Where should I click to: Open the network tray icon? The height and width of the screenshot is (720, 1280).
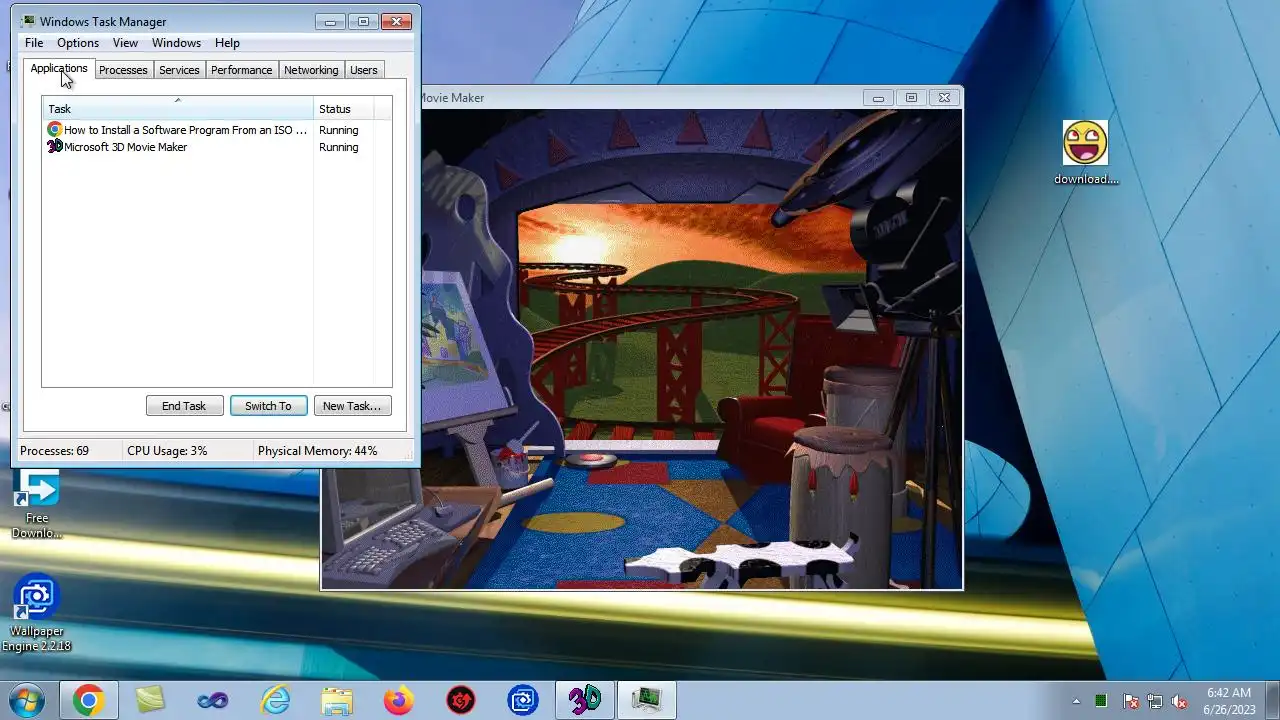[x=1154, y=701]
